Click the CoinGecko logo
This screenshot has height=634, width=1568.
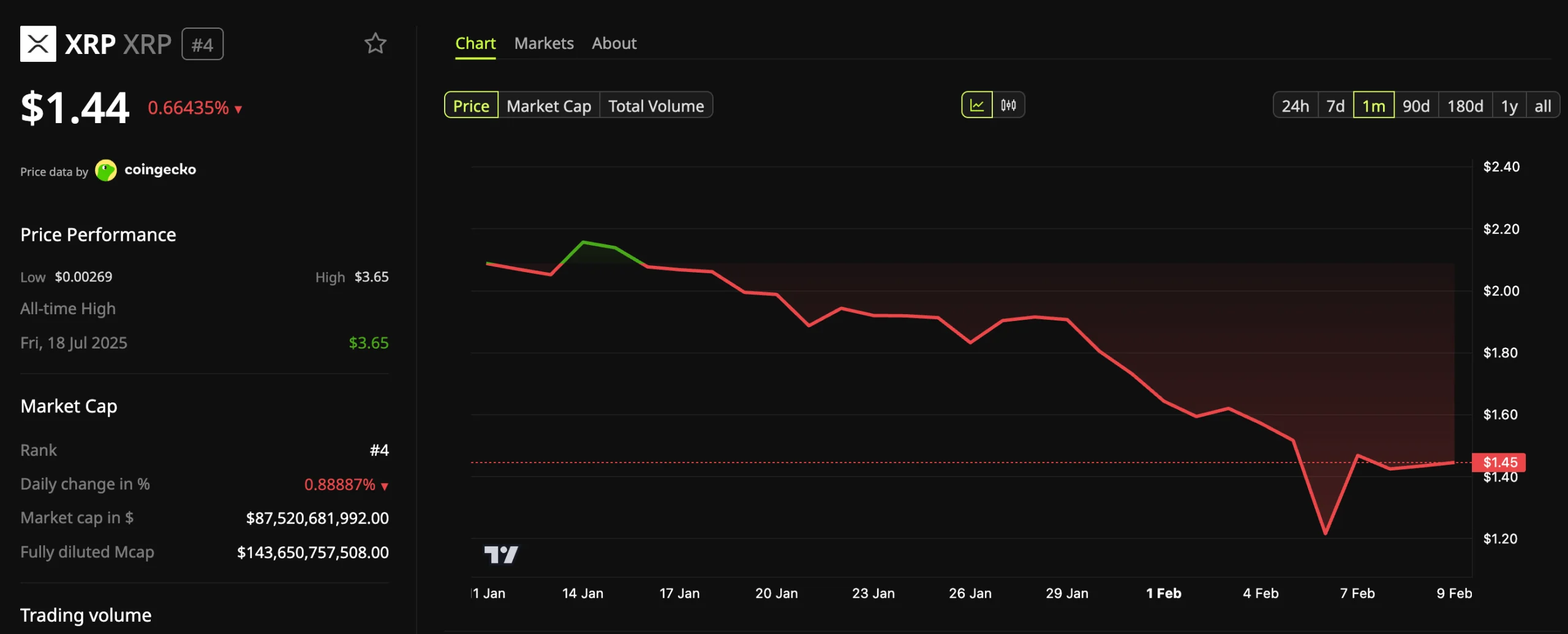(107, 170)
